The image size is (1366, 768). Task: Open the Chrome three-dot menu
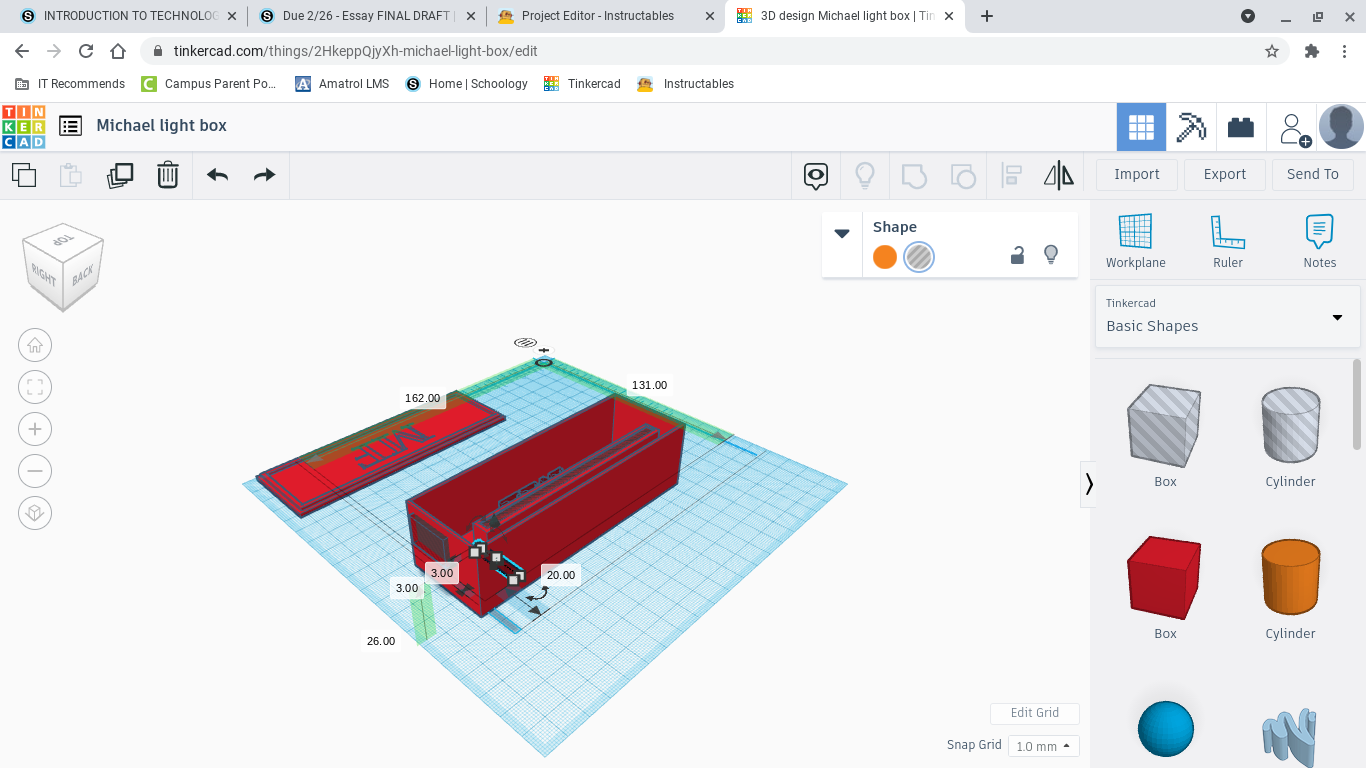tap(1344, 51)
